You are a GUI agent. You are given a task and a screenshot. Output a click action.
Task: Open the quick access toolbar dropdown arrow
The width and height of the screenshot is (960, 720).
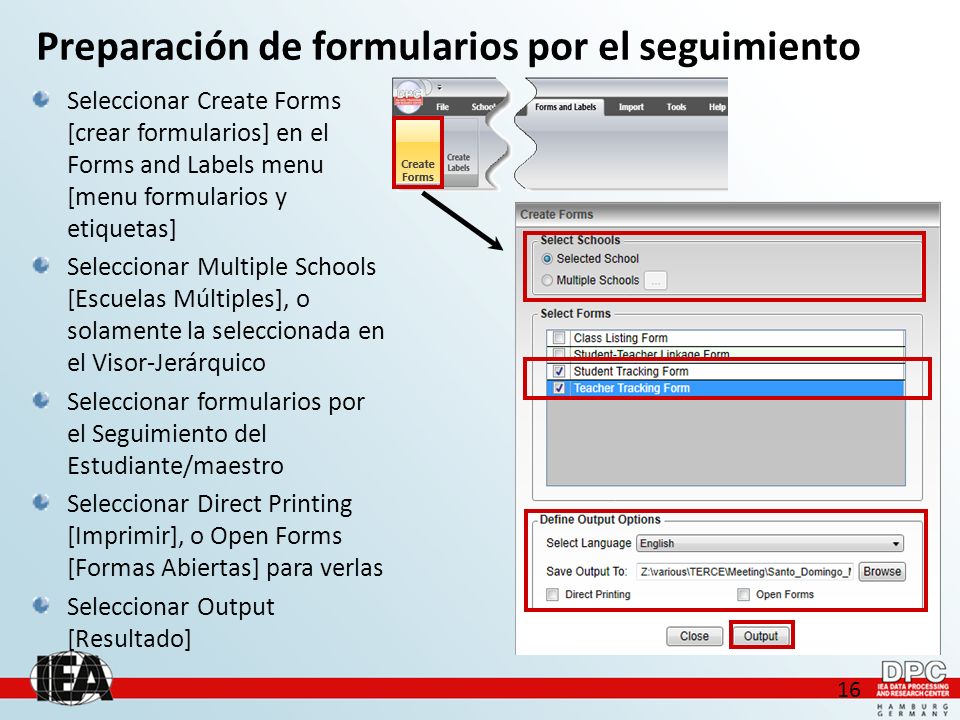(x=439, y=87)
